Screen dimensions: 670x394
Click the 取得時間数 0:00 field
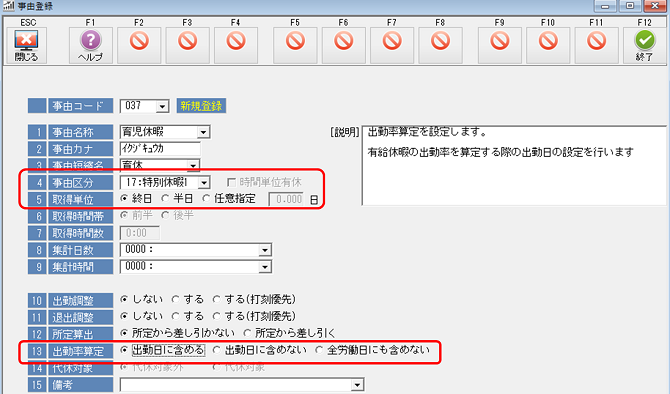point(140,233)
